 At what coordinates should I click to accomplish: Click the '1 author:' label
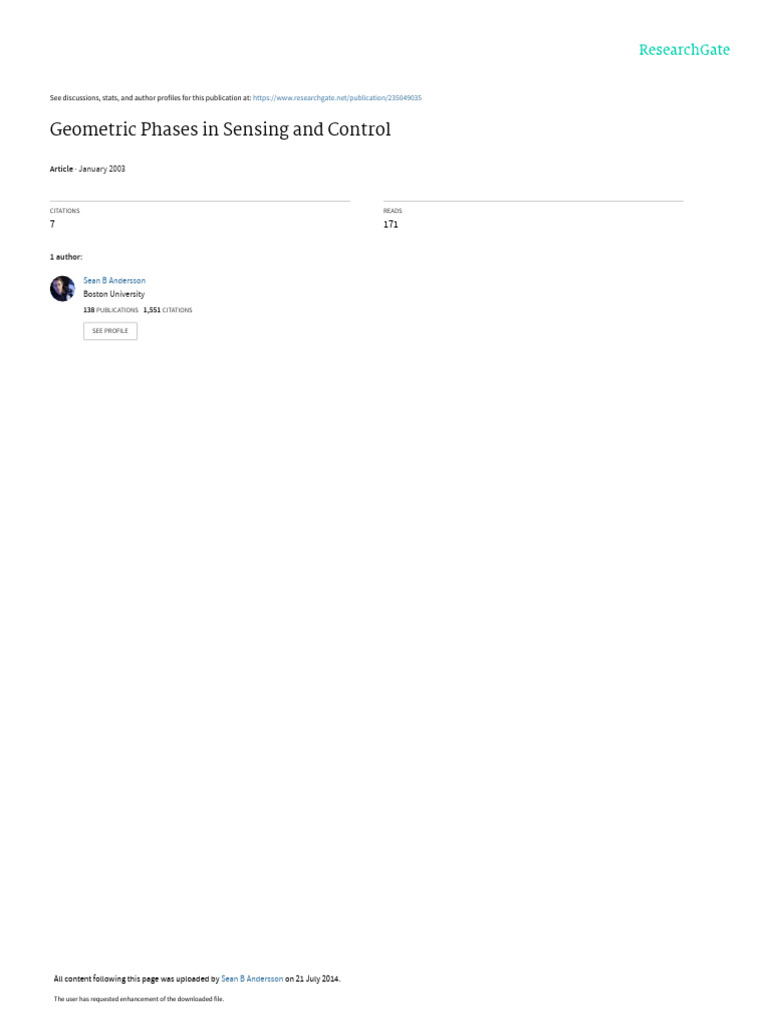66,257
